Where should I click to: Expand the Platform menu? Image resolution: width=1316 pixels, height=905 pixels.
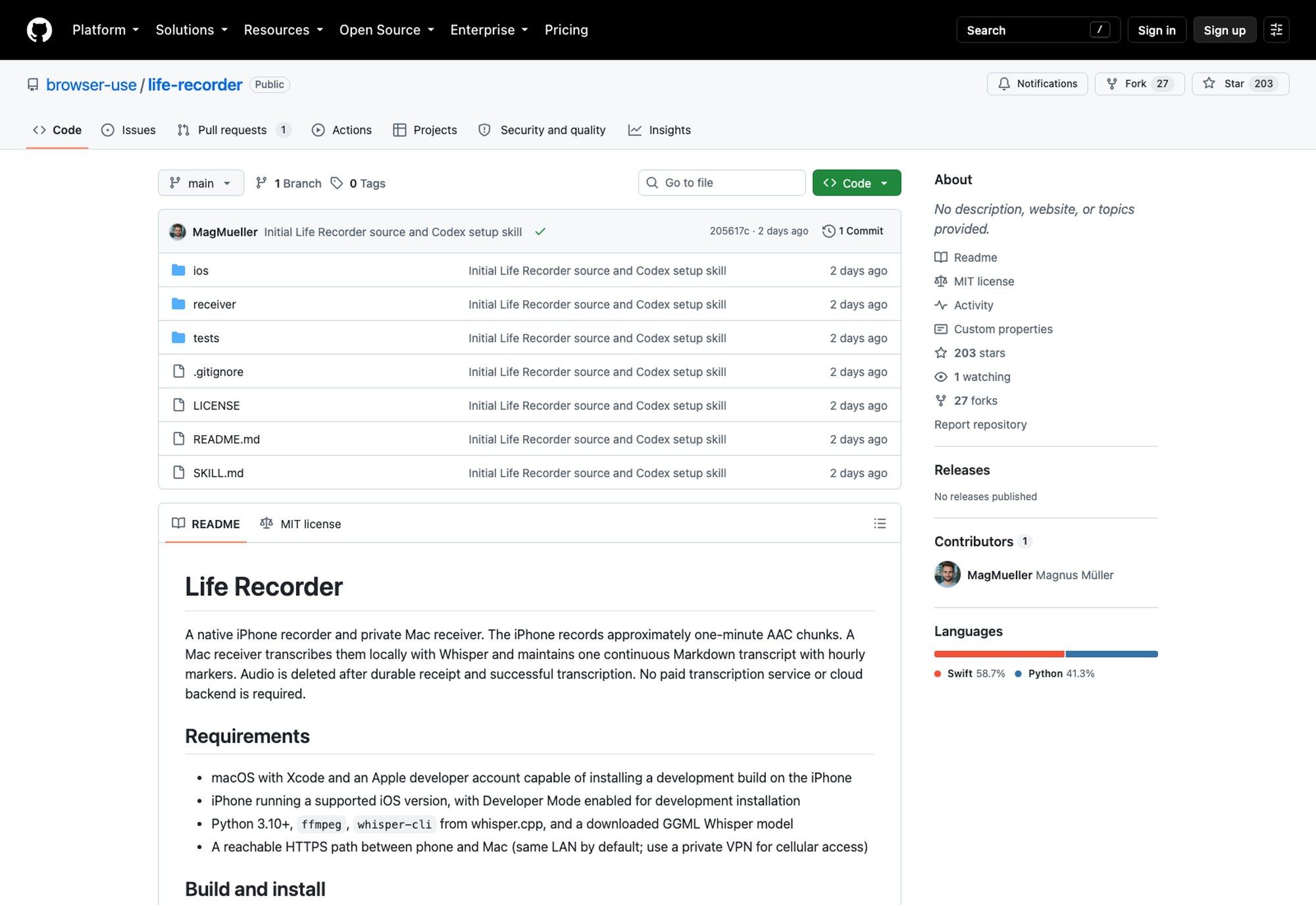tap(105, 30)
